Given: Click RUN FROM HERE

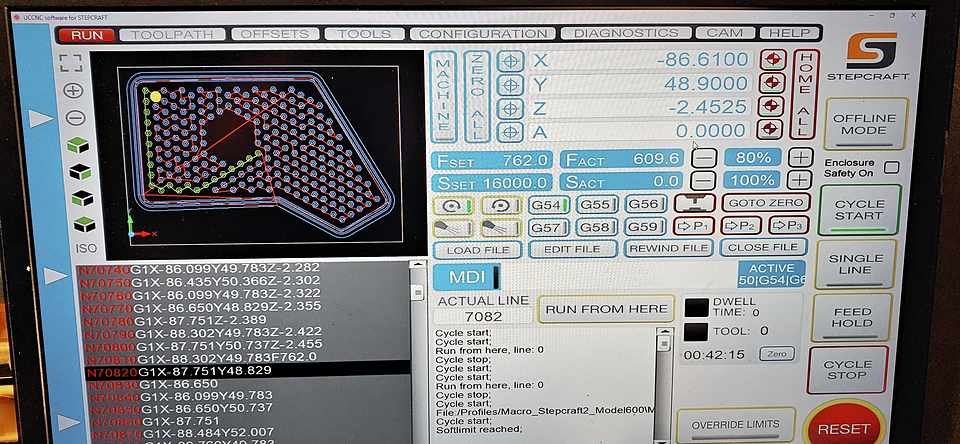Looking at the screenshot, I should click(606, 309).
